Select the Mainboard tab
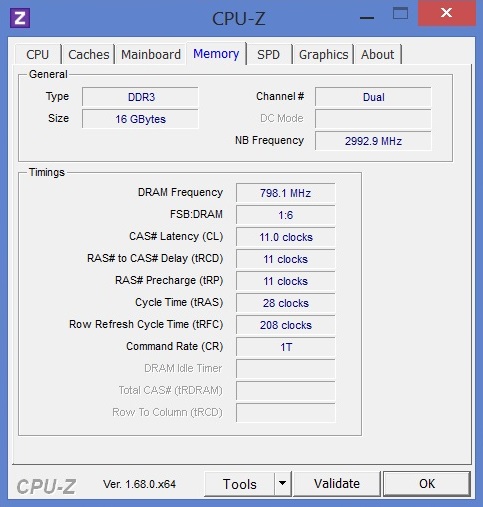Screen dimensions: 483x507 pyautogui.click(x=151, y=54)
